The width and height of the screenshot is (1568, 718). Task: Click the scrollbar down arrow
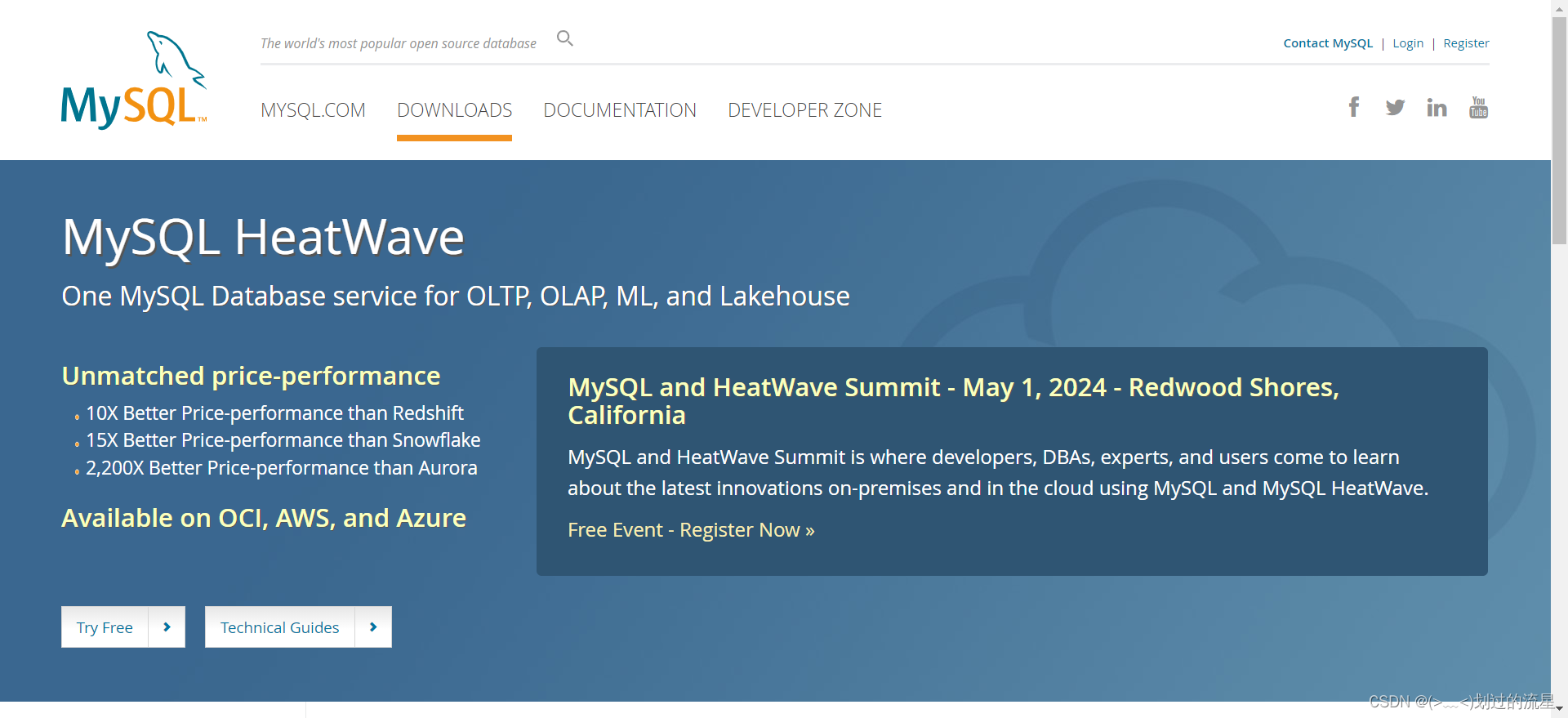click(1559, 710)
